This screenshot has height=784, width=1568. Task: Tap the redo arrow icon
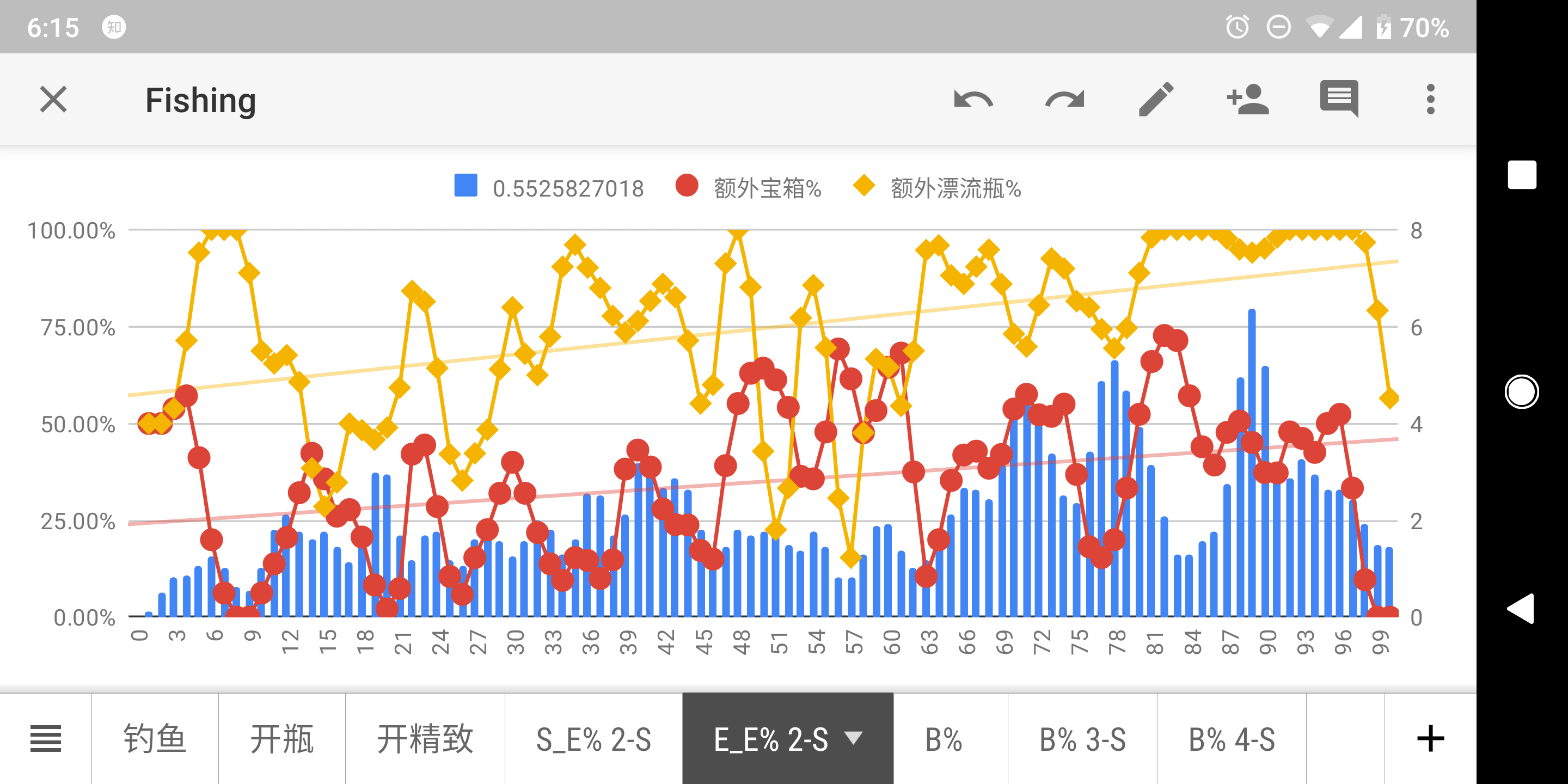coord(1064,99)
